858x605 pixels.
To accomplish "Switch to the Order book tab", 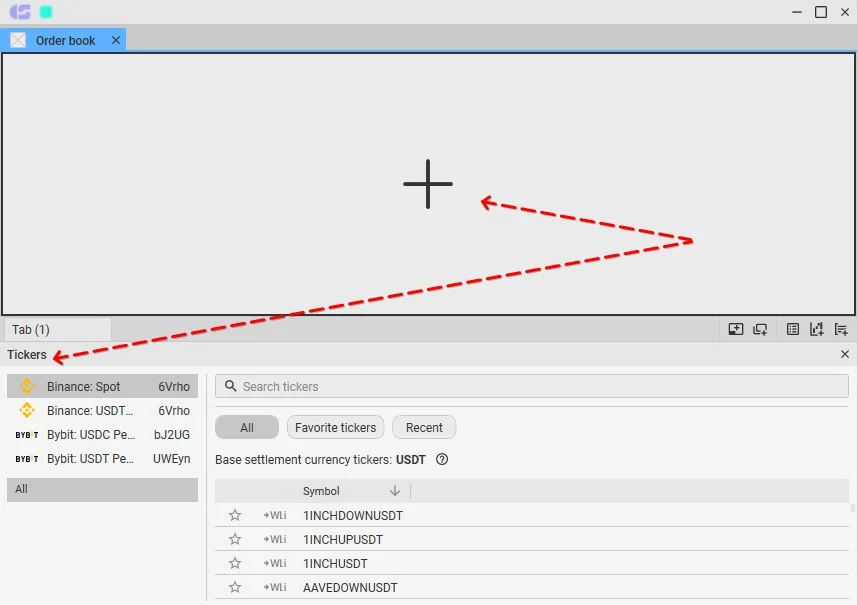I will coord(65,40).
